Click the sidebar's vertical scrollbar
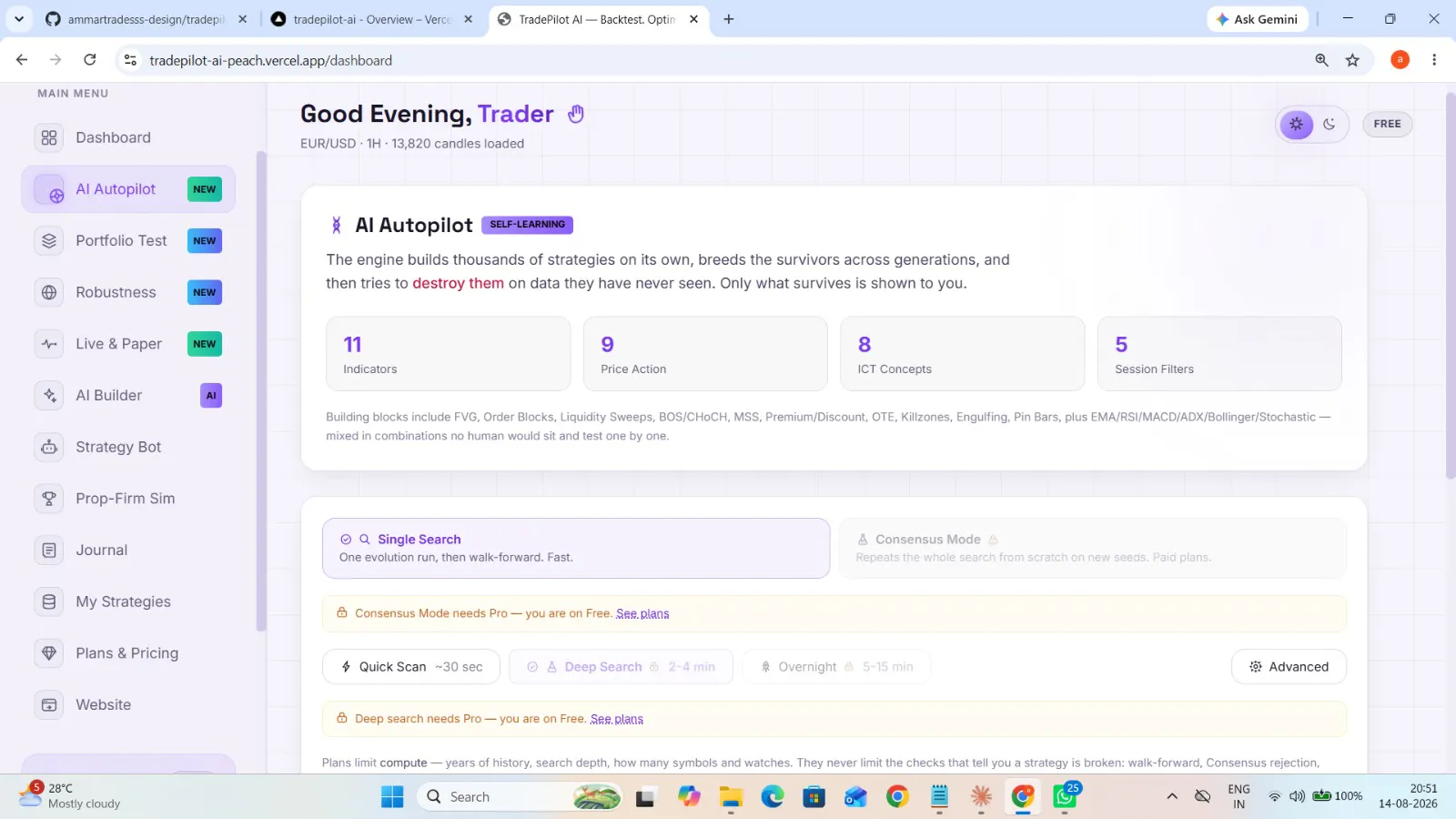This screenshot has width=1456, height=819. click(x=261, y=391)
